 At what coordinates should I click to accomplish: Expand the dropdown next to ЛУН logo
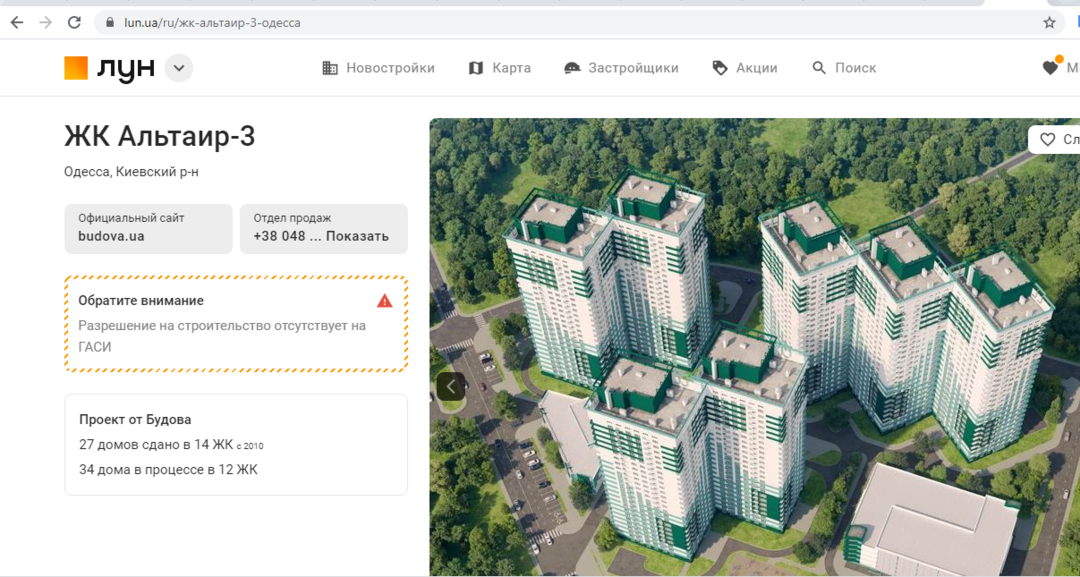(178, 68)
